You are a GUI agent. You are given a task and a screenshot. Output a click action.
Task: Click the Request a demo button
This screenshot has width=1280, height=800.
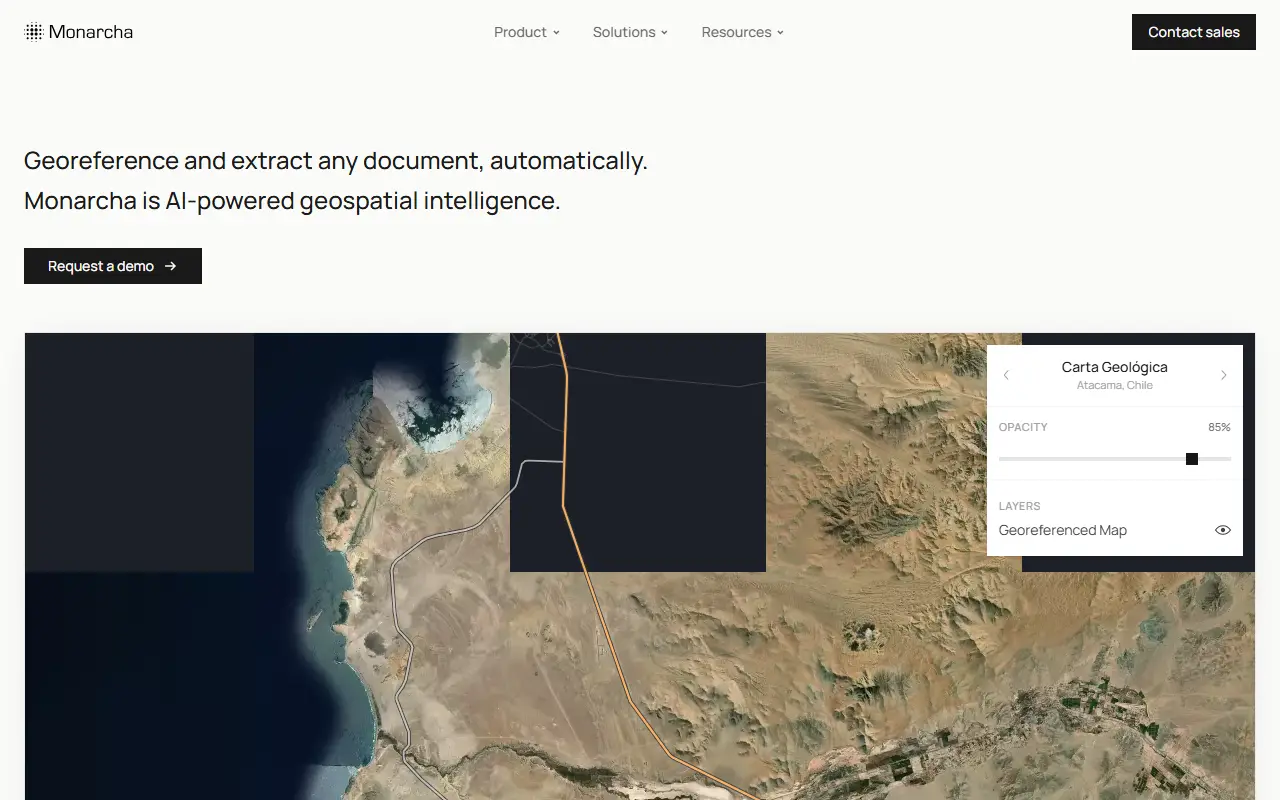tap(113, 266)
